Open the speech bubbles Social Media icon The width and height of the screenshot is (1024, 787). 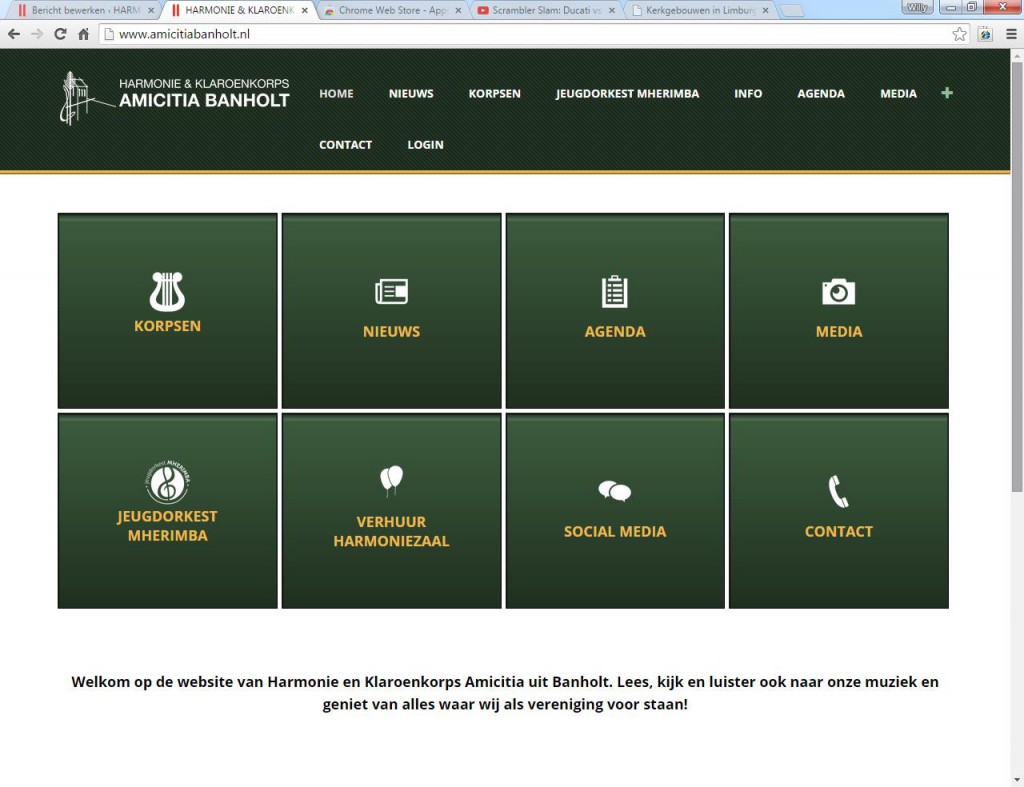click(x=614, y=491)
